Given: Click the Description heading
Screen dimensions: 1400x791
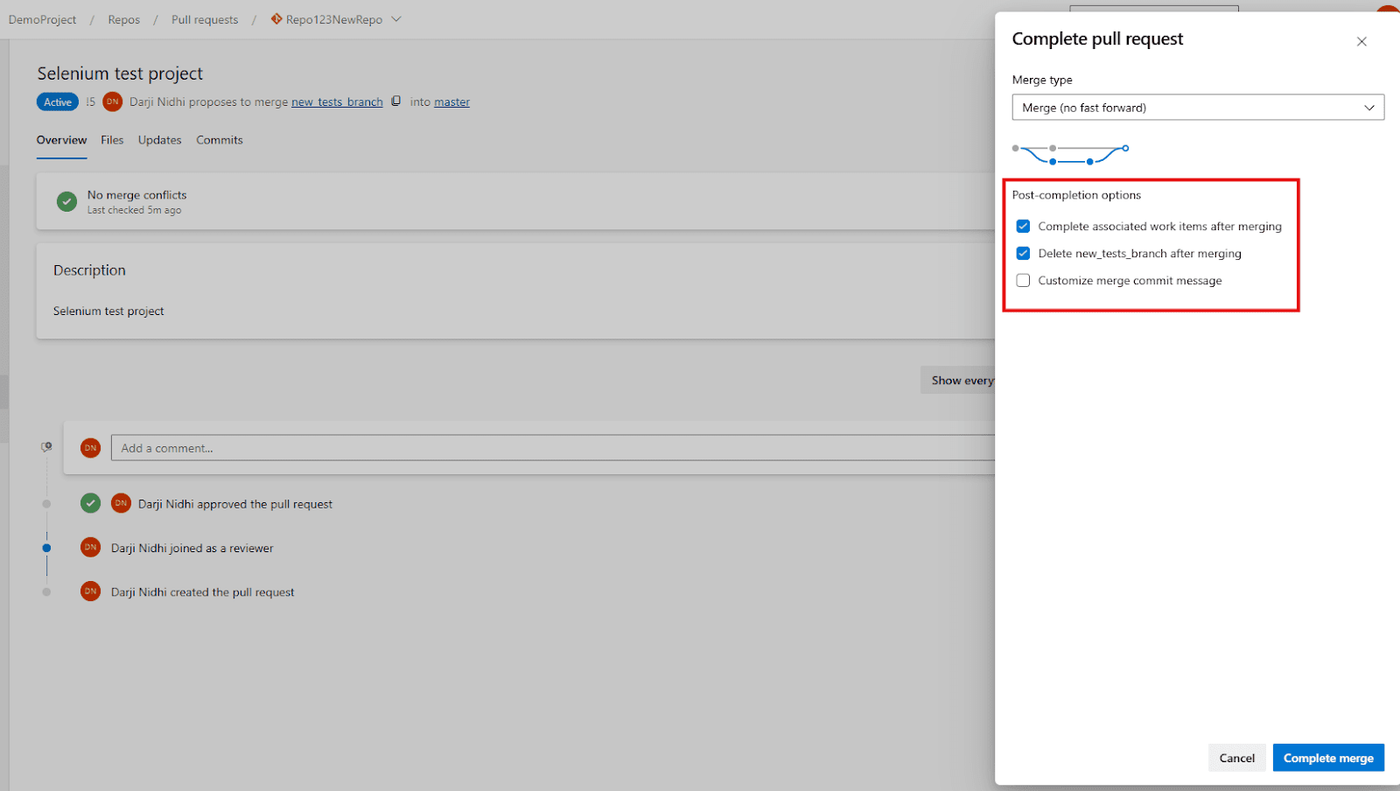Looking at the screenshot, I should pos(89,270).
